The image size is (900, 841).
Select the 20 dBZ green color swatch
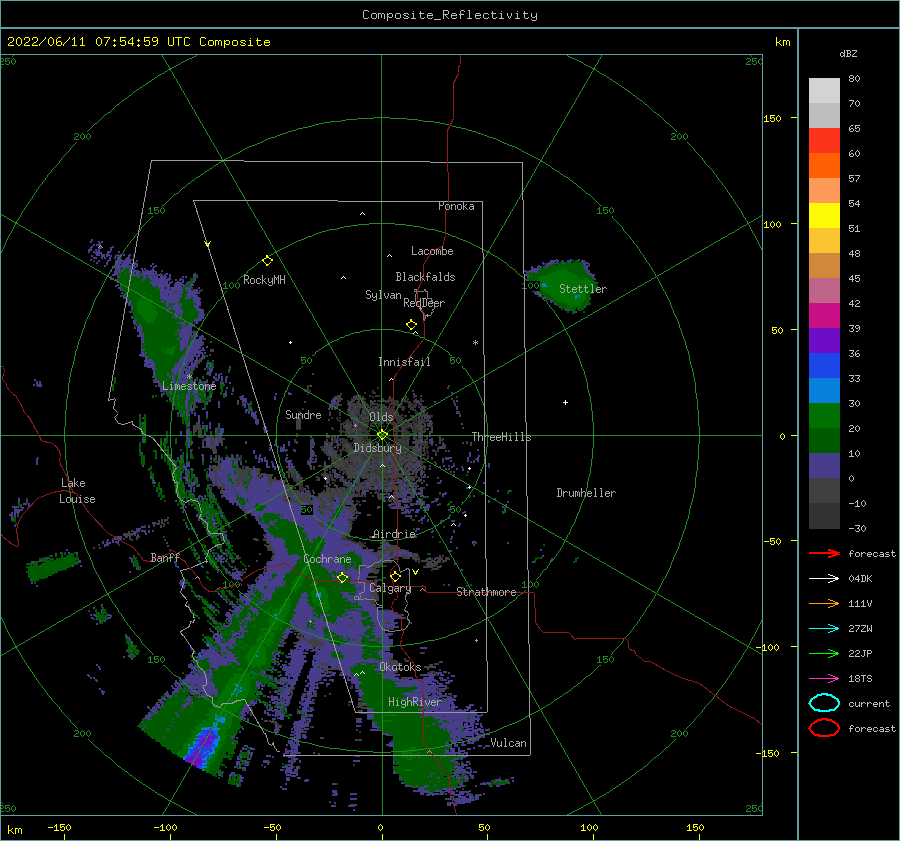824,415
